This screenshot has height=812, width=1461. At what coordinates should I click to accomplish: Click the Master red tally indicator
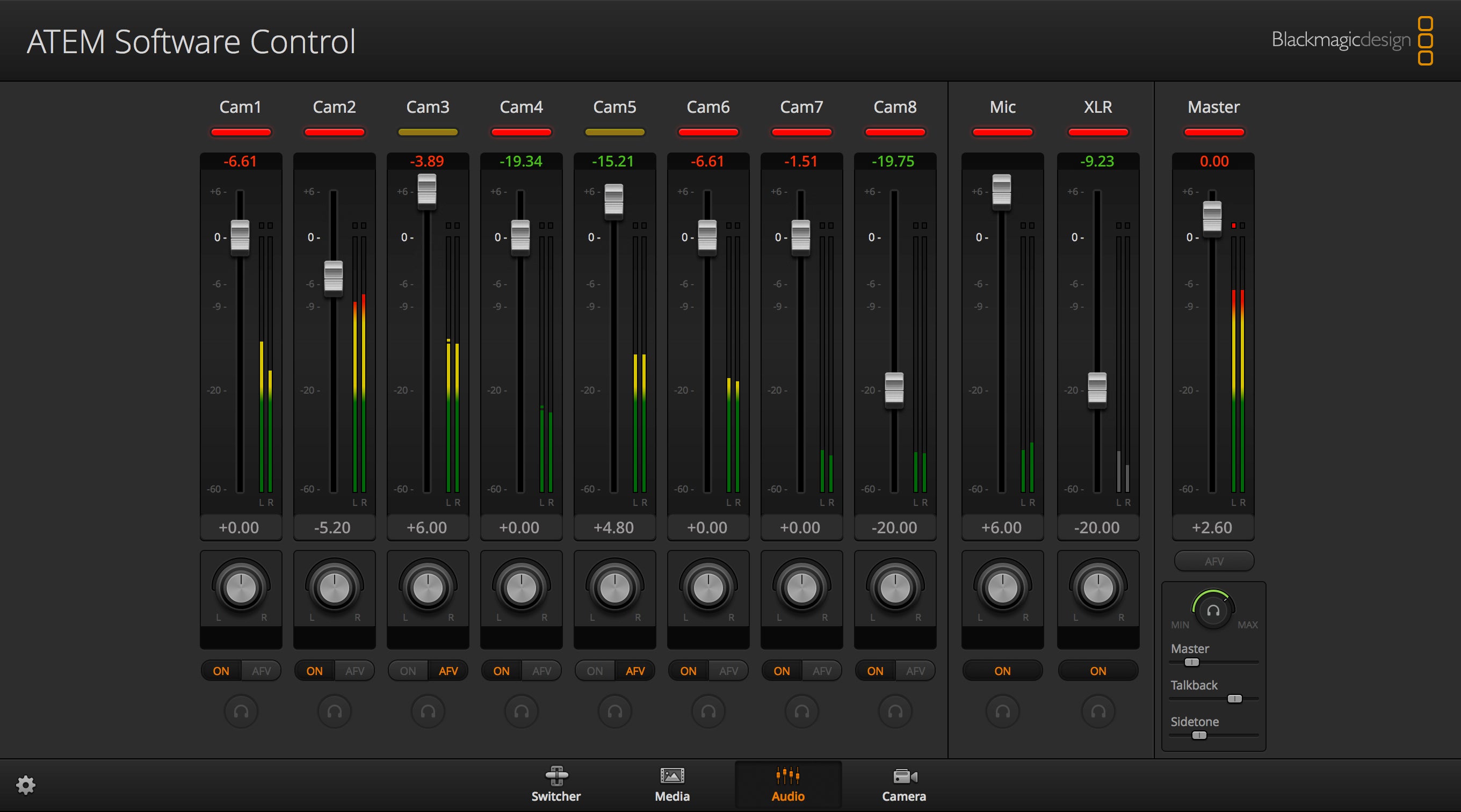point(1214,132)
